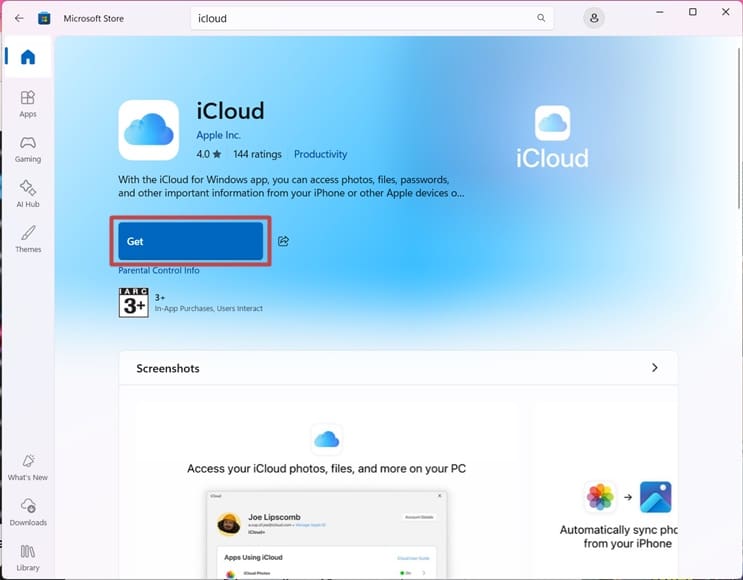Open the Apple Inc. publisher link

tap(218, 135)
